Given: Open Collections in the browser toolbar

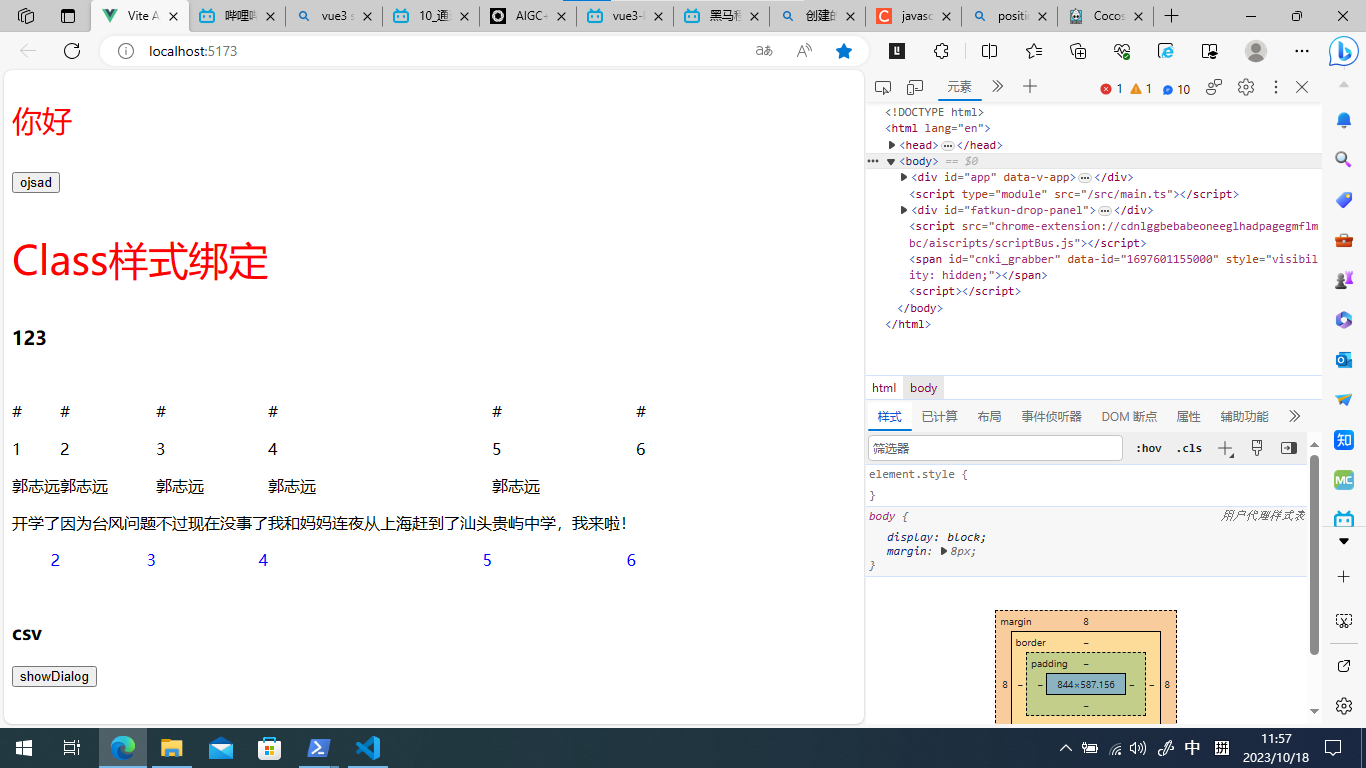Looking at the screenshot, I should pos(1078,51).
